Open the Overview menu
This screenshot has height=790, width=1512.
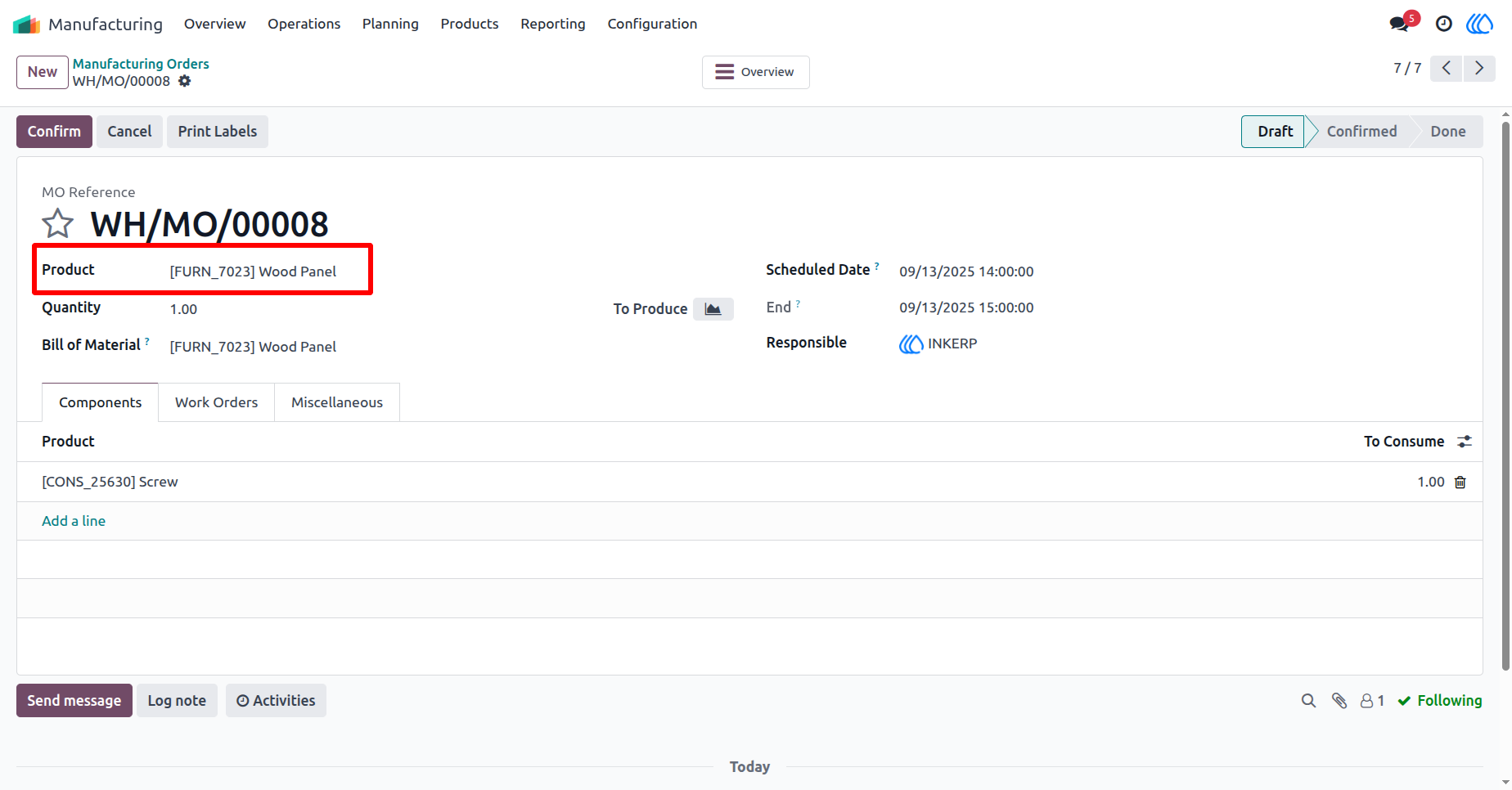coord(214,24)
